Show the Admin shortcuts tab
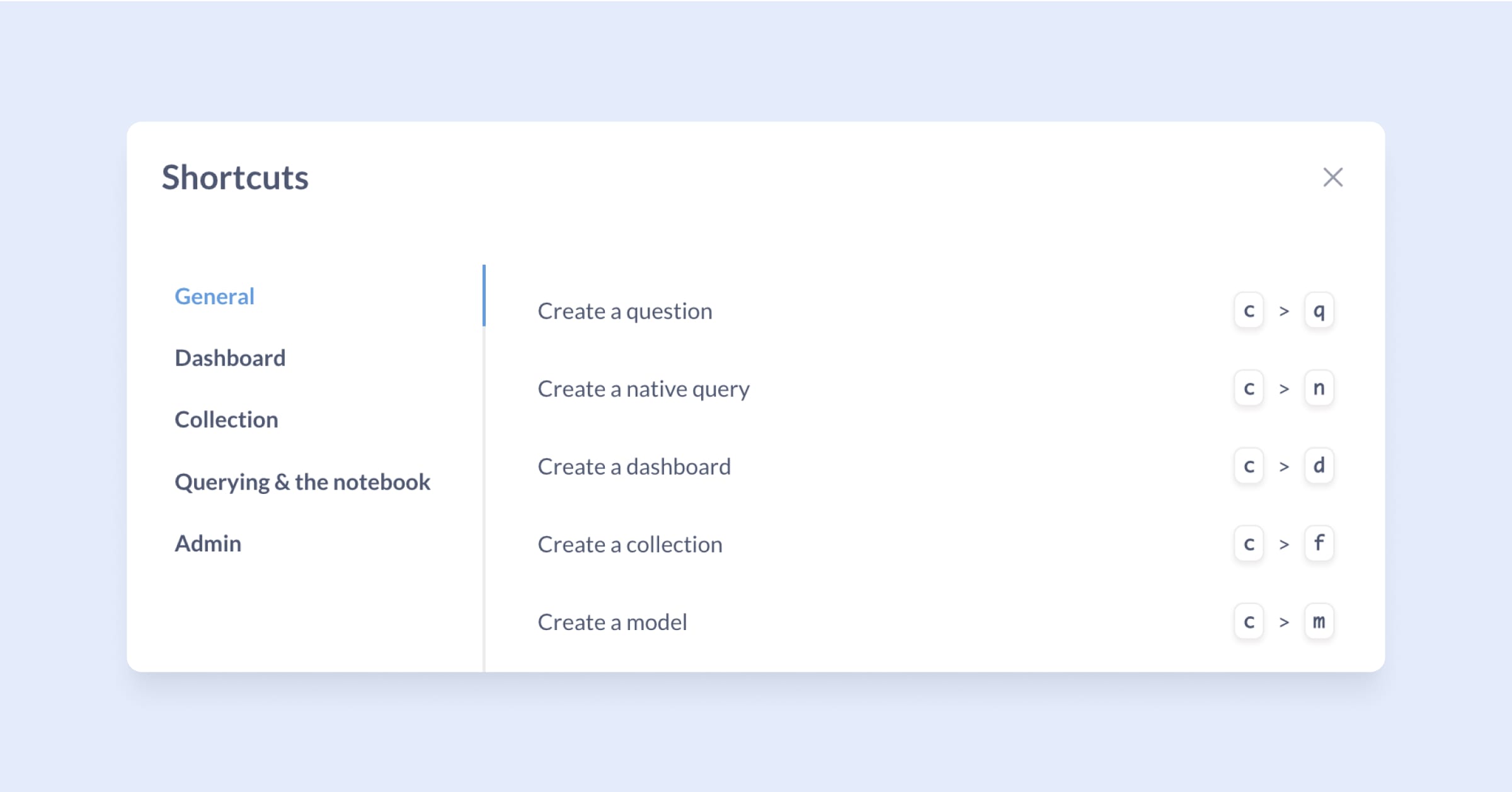 208,543
